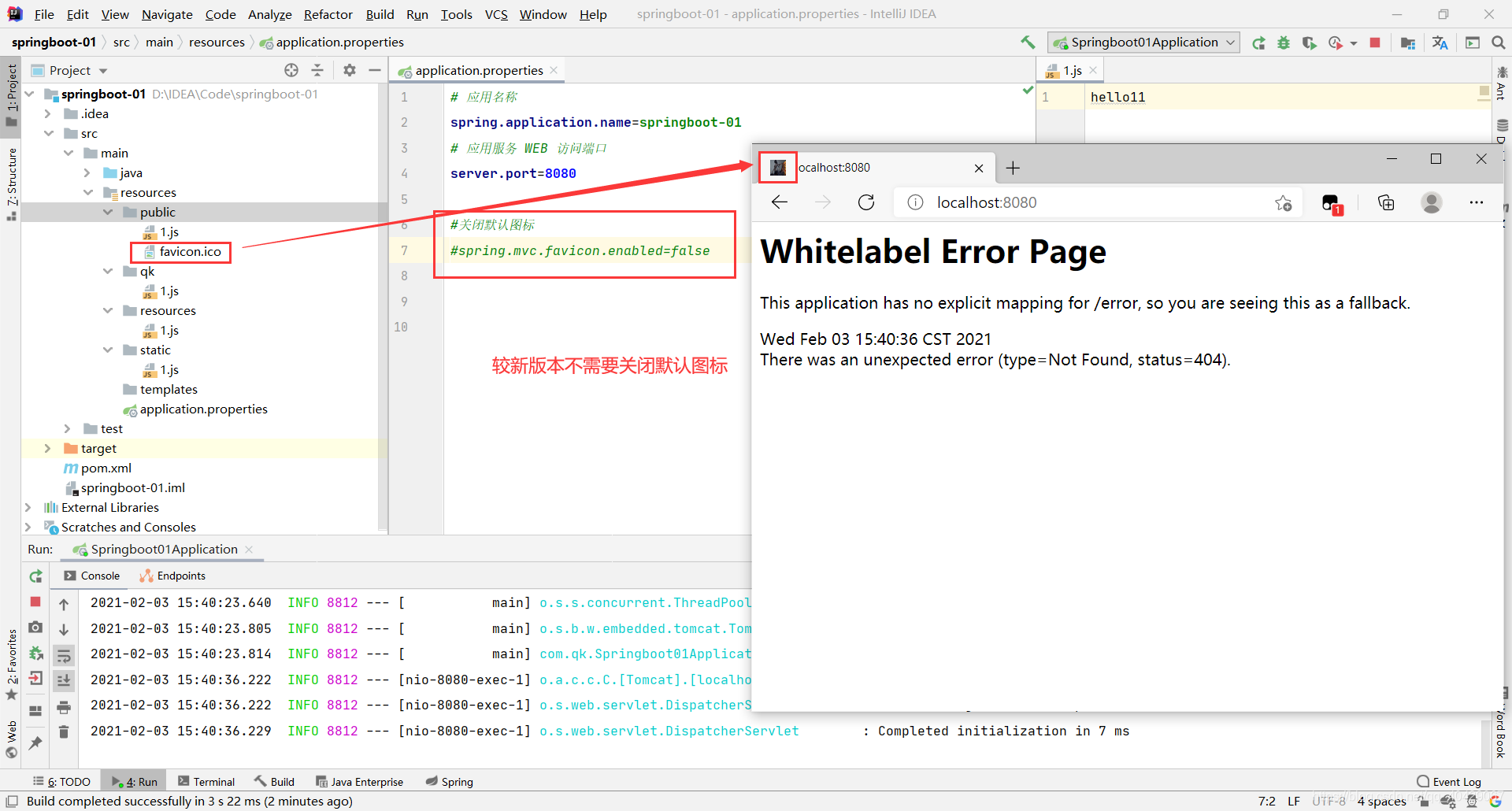Open the VCS menu
Screen dimensions: 1512x811
point(496,14)
